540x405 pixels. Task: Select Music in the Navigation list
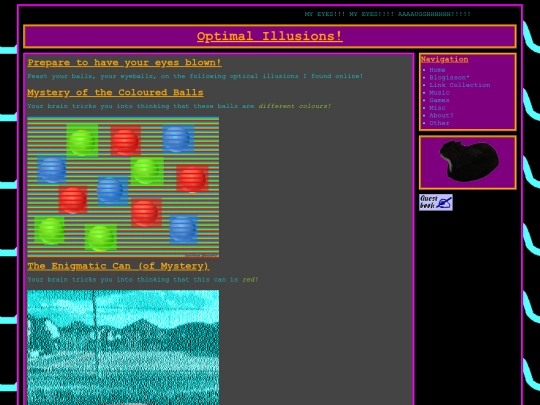coord(439,93)
